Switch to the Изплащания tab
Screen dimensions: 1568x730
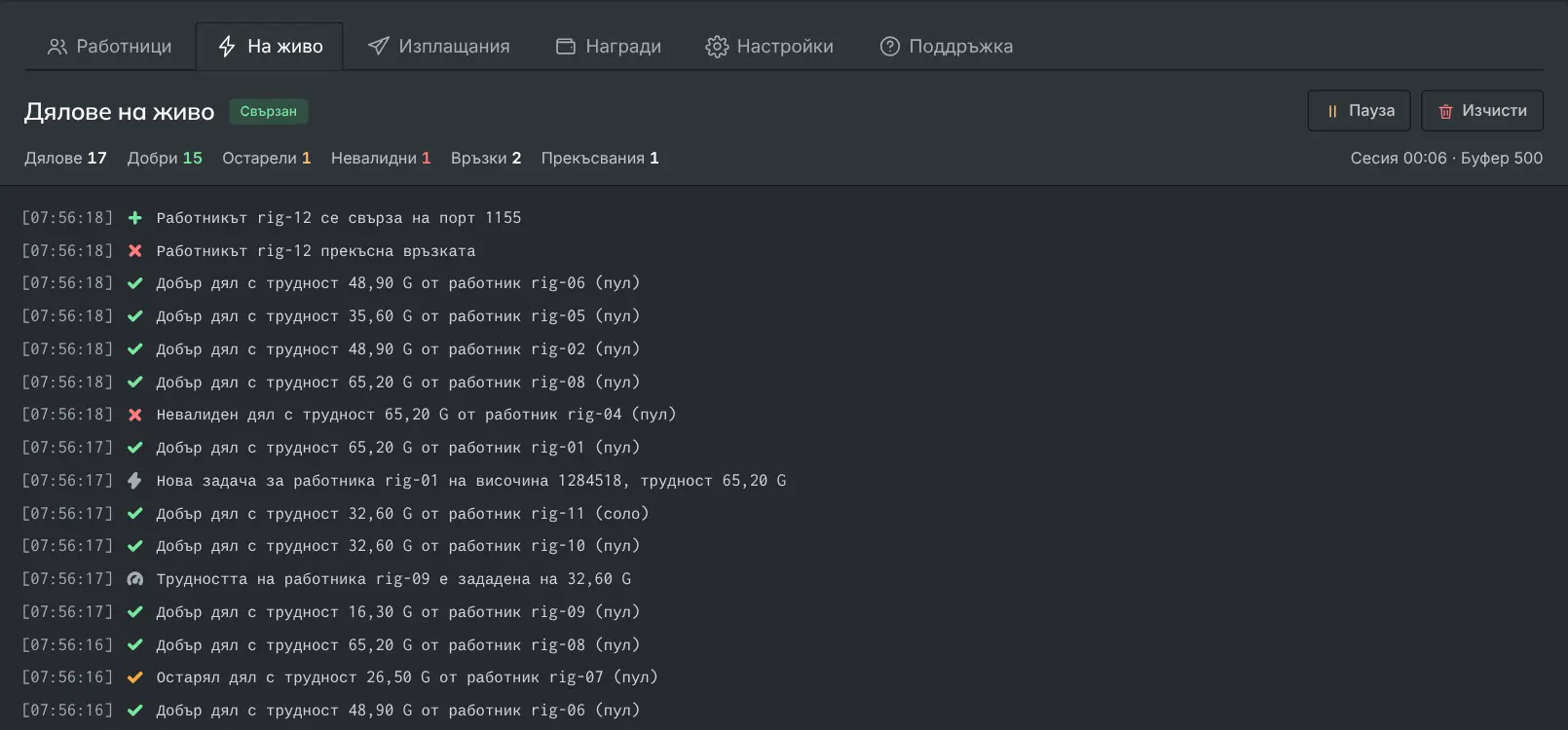pyautogui.click(x=438, y=46)
